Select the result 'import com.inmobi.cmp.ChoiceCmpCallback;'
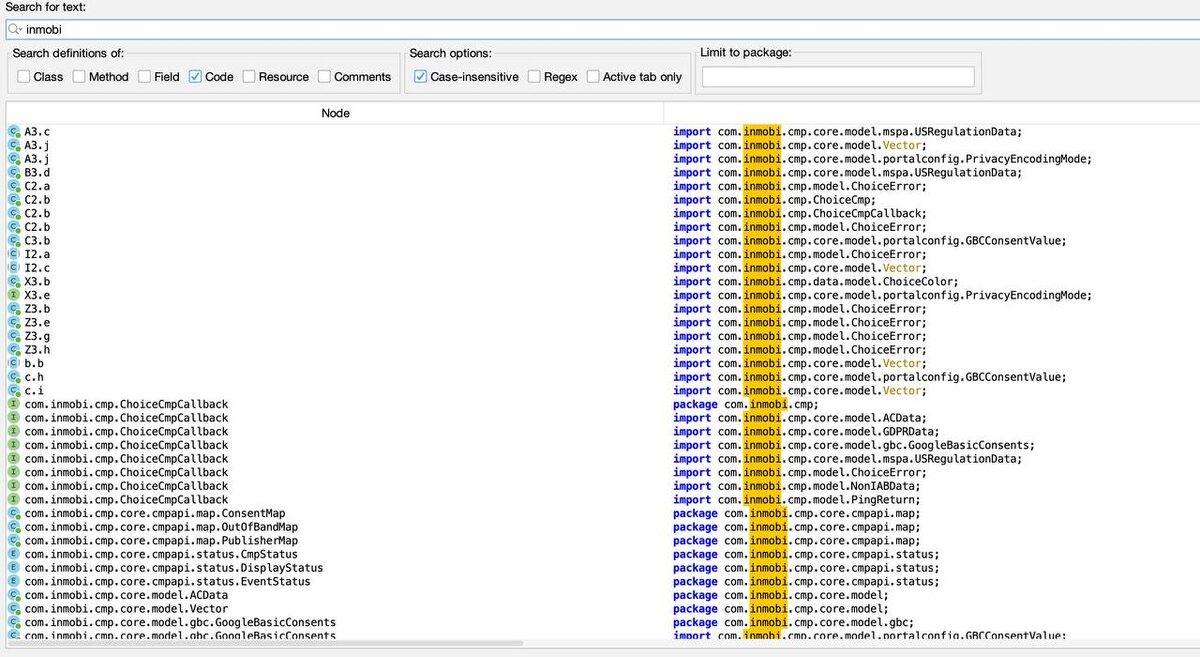The height and width of the screenshot is (657, 1200). [800, 213]
